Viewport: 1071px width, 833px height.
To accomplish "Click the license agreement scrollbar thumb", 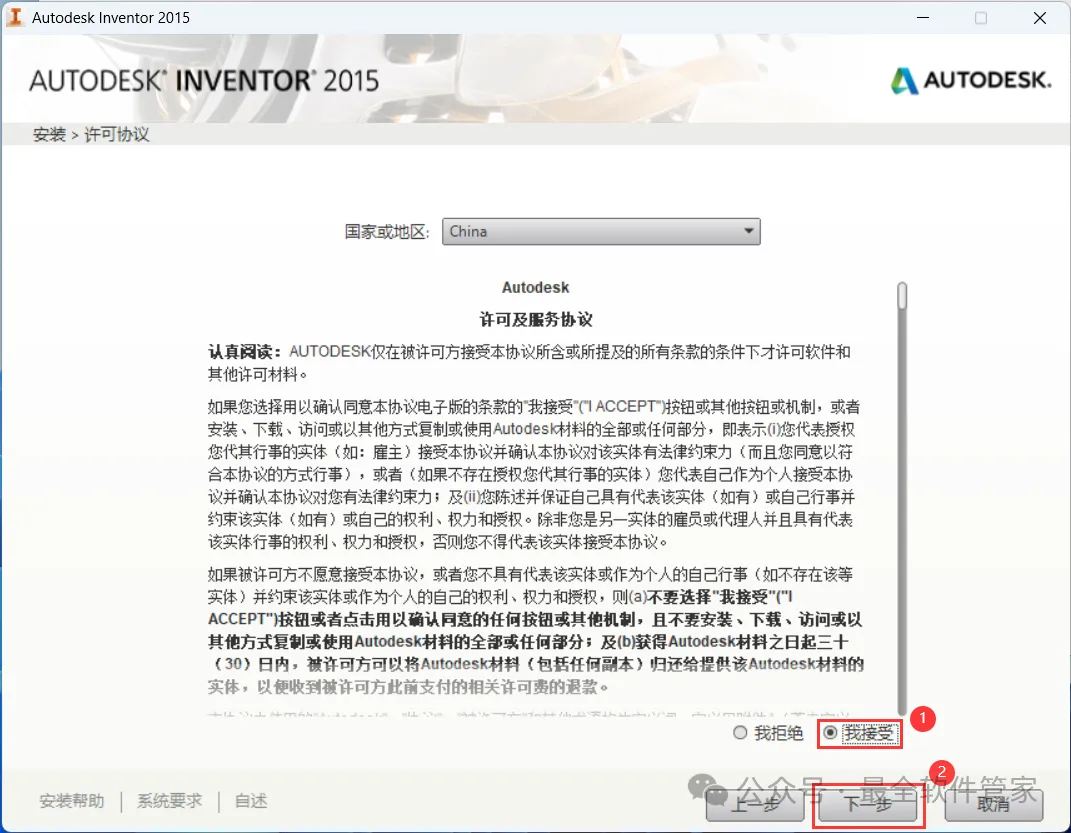I will click(x=902, y=296).
